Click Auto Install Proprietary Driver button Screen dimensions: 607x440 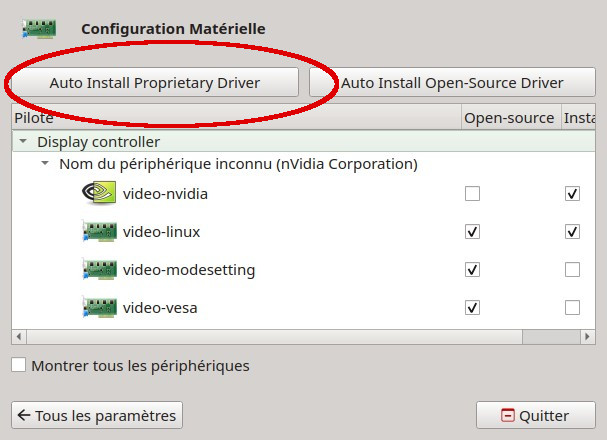[155, 82]
